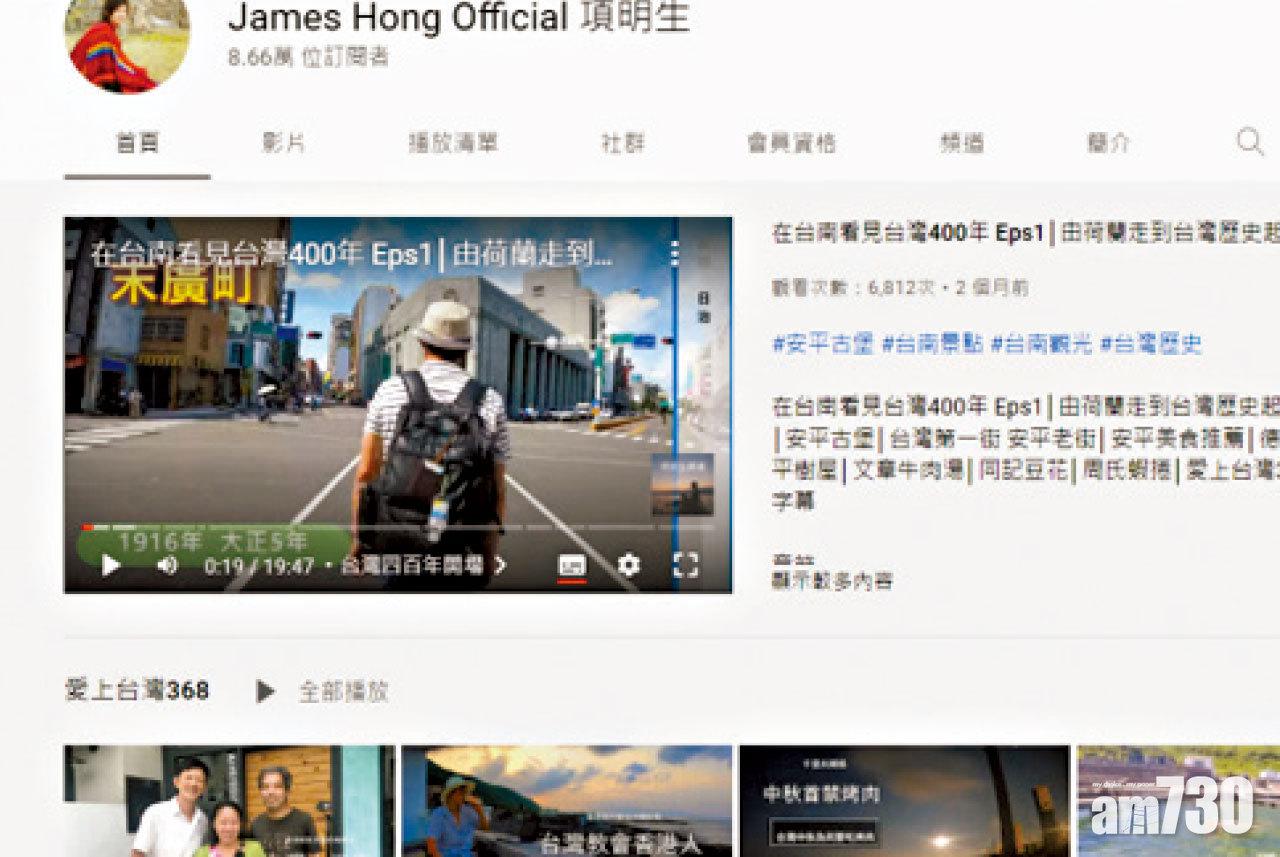
Task: Go to the 簡介 tab
Action: 1108,143
